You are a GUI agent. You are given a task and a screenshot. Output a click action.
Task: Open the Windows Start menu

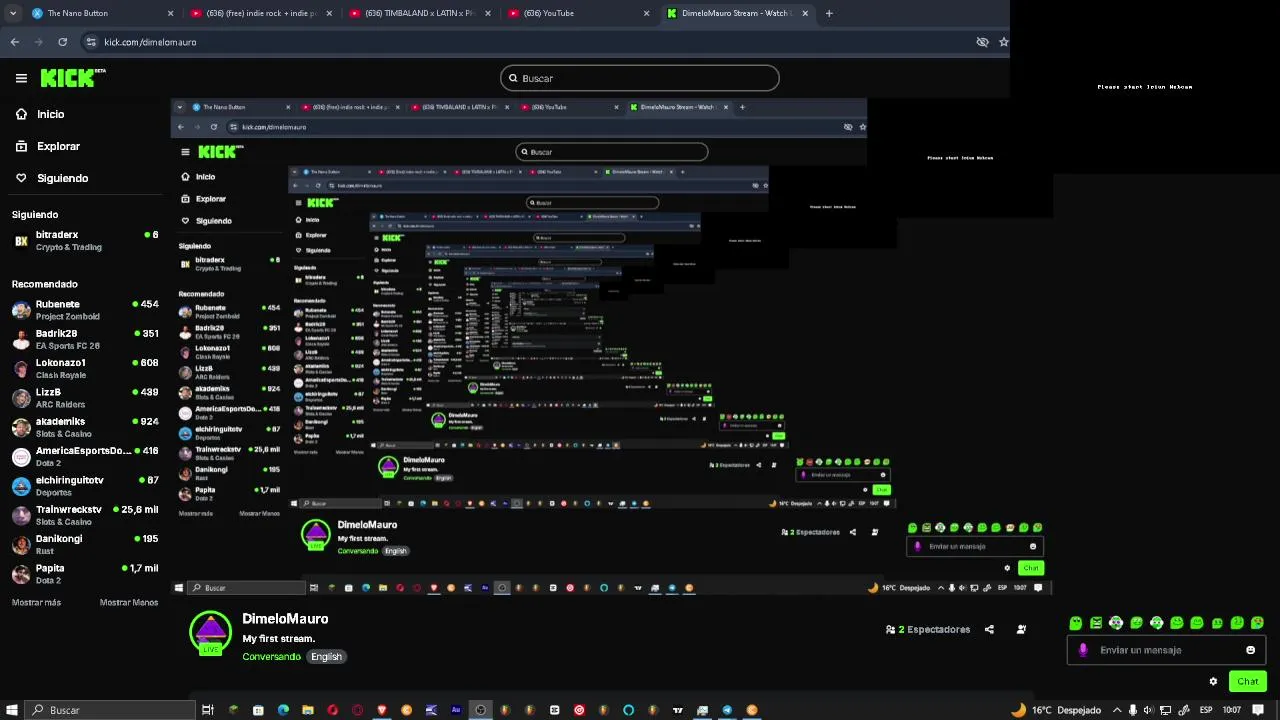[x=12, y=710]
